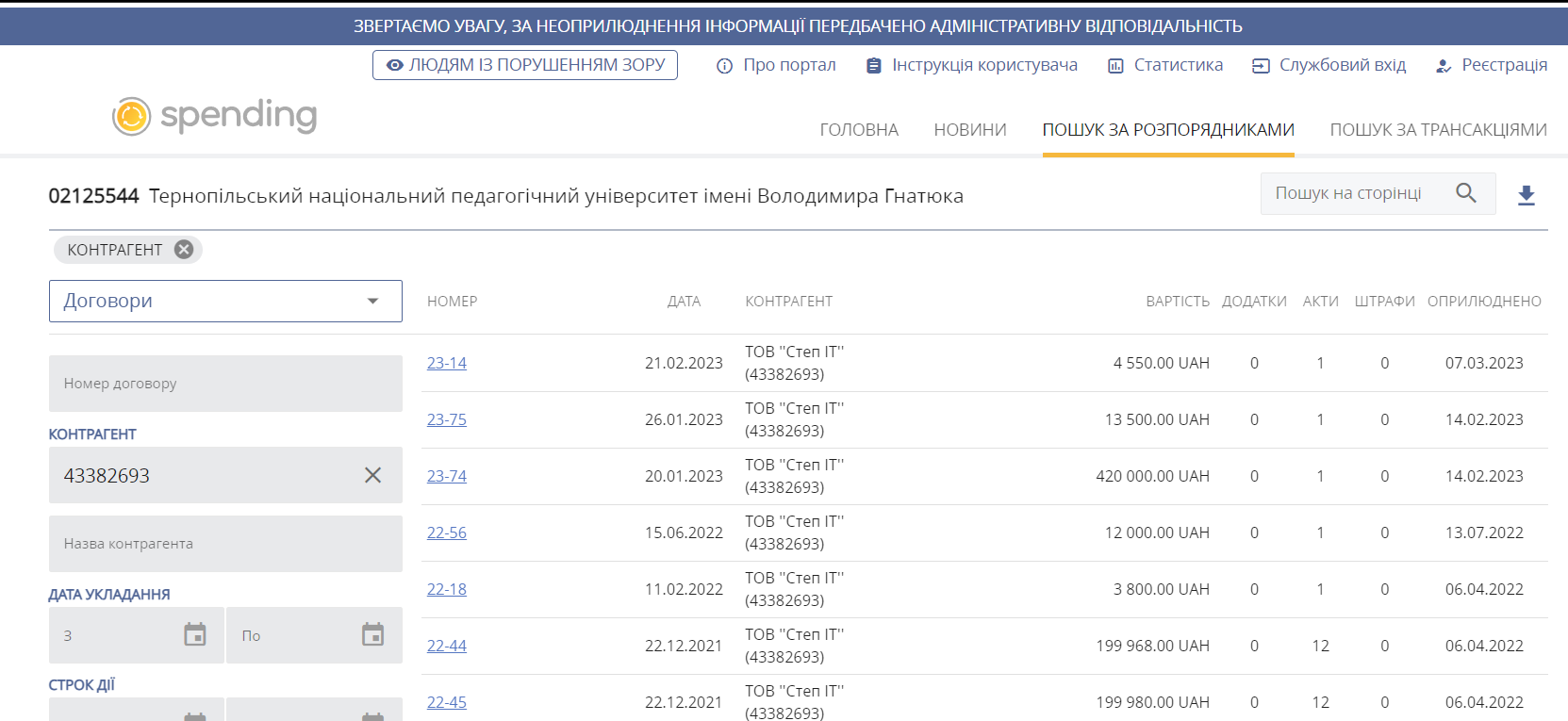Expand the Договори dropdown
This screenshot has height=721, width=1568.
tap(225, 301)
